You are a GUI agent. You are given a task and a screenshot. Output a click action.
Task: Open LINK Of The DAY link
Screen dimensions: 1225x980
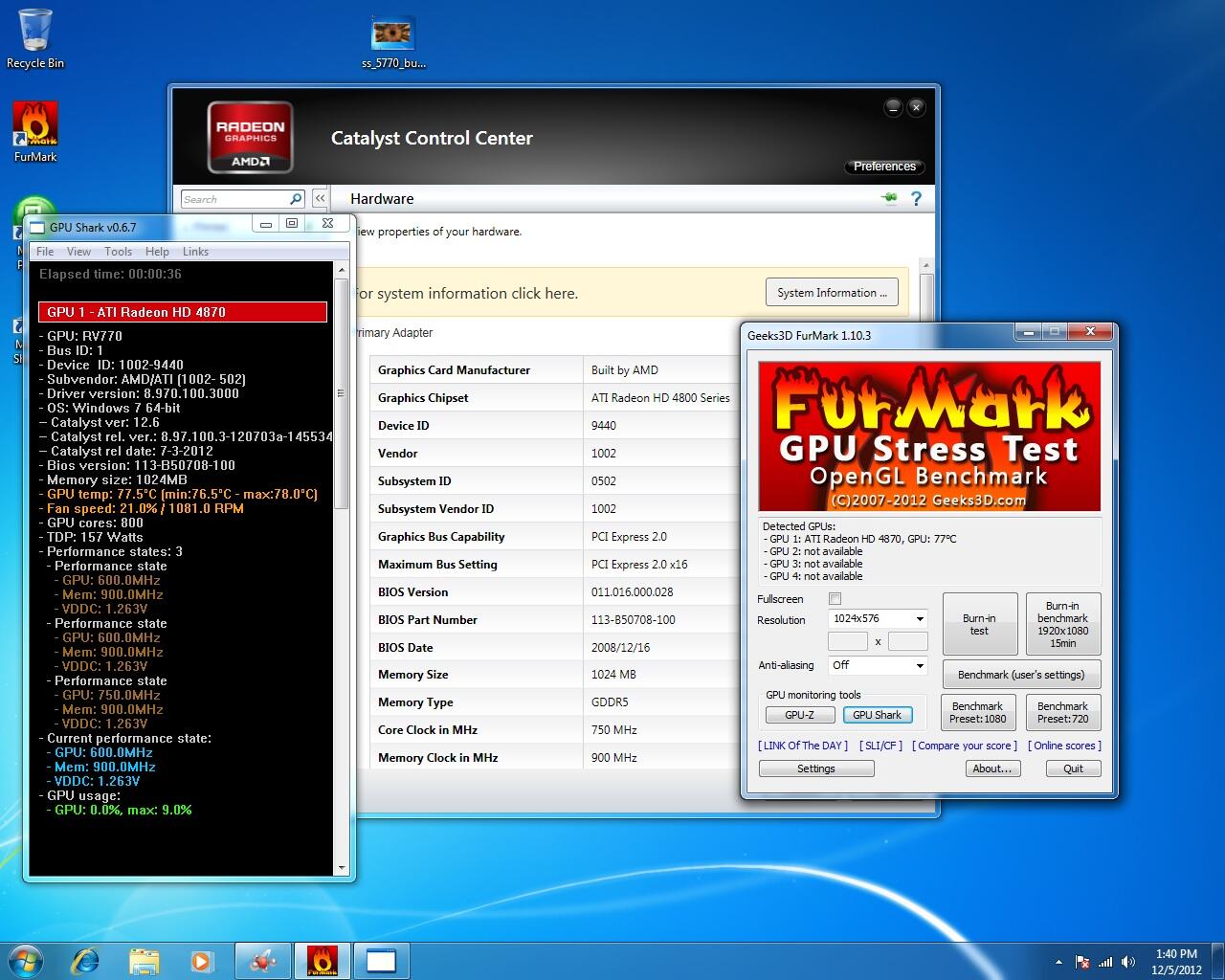pyautogui.click(x=803, y=746)
